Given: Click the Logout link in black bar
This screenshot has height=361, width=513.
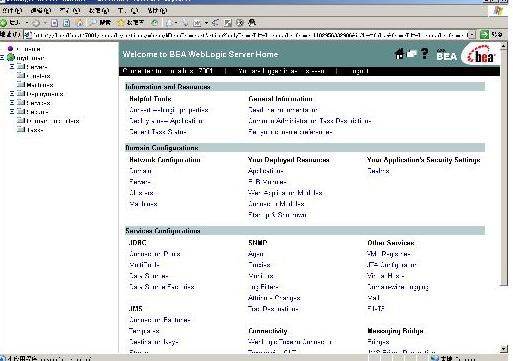Looking at the screenshot, I should click(360, 71).
